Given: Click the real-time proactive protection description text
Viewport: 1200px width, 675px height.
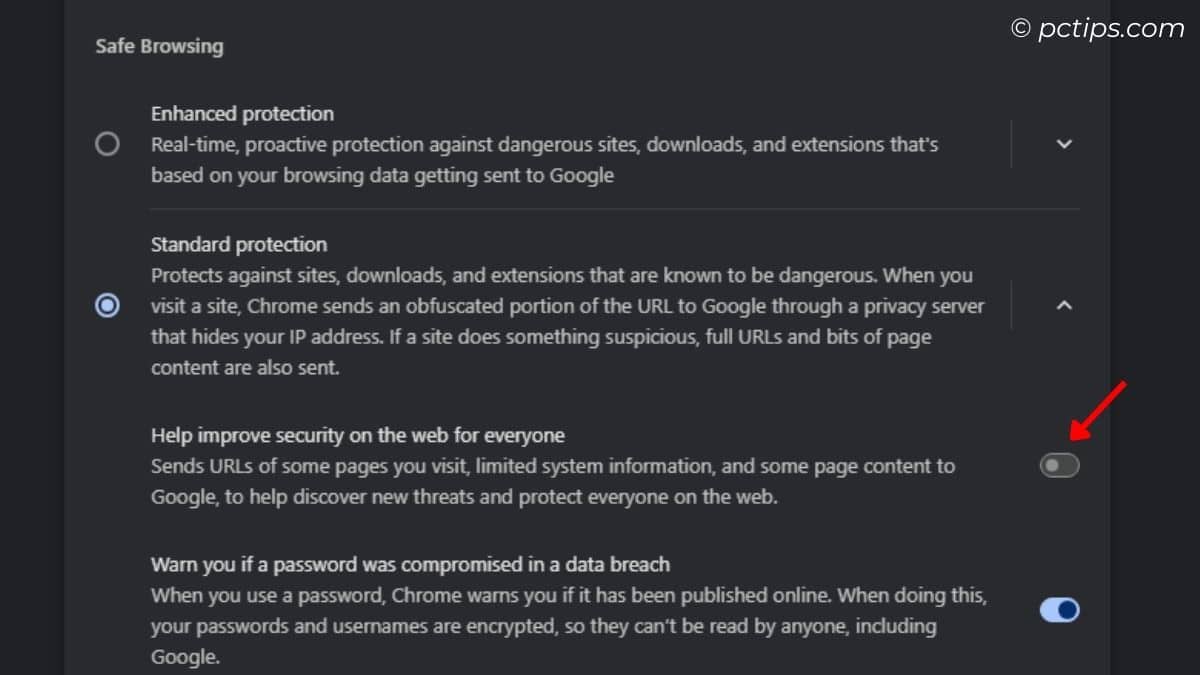Looking at the screenshot, I should (x=544, y=160).
